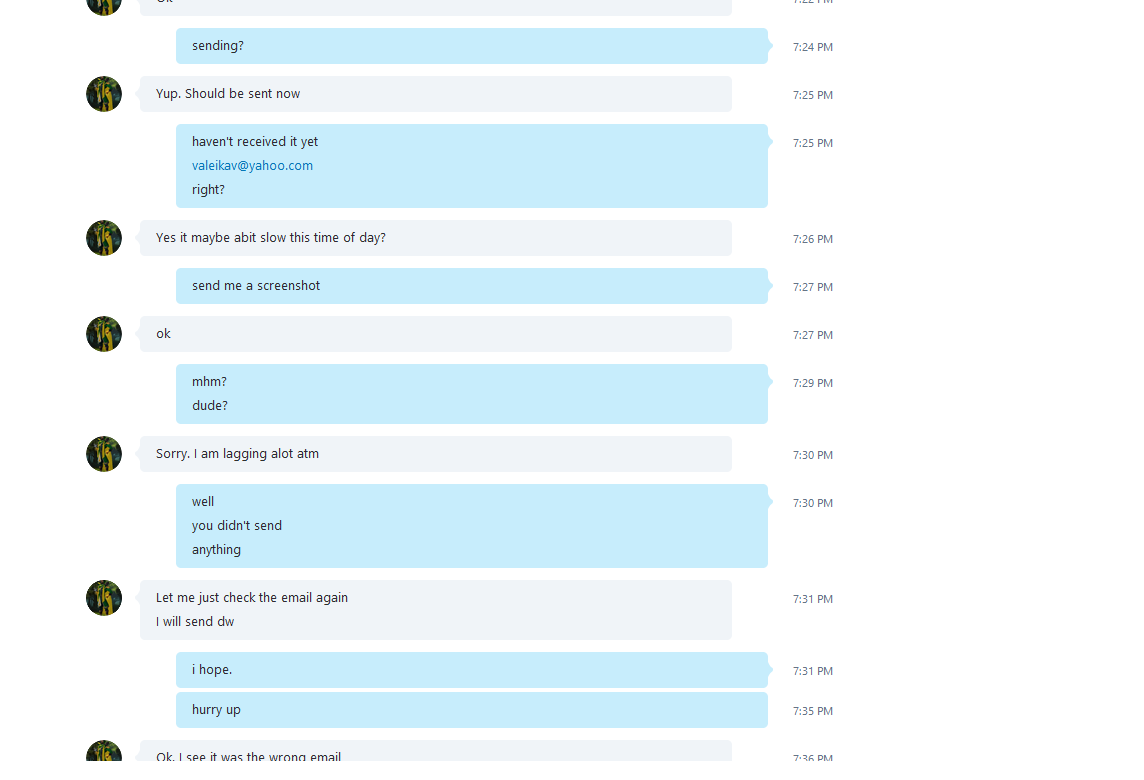Click avatar next to 'Yes it maybe abit slow'
The image size is (1144, 780).
point(104,238)
